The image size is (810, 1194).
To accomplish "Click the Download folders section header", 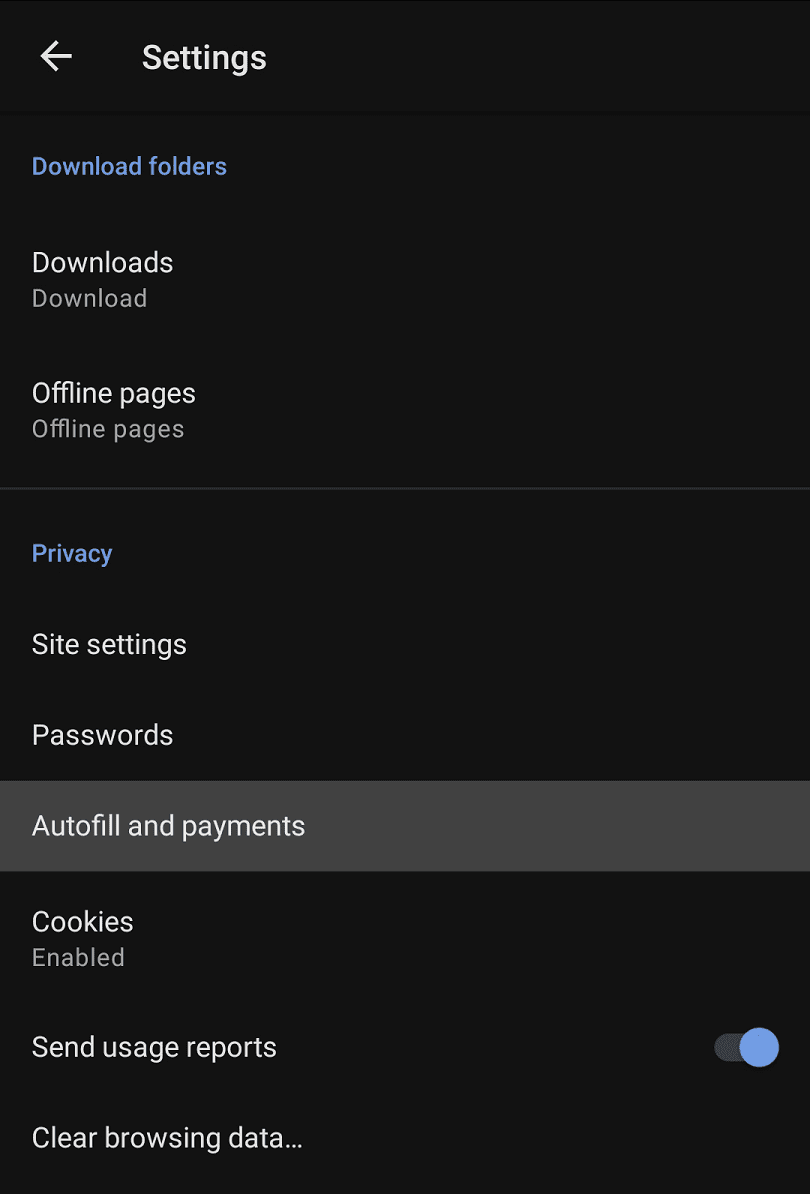I will (129, 166).
